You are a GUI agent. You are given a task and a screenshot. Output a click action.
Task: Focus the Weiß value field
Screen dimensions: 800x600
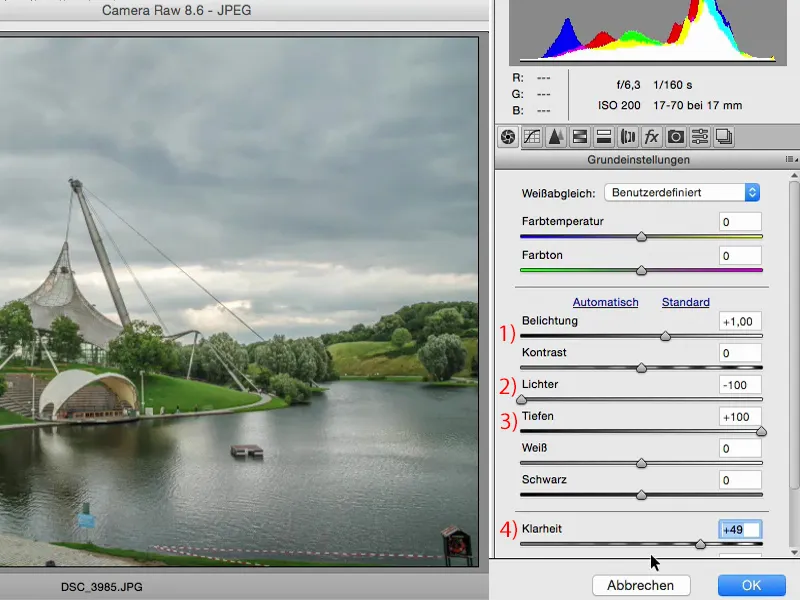coord(740,448)
